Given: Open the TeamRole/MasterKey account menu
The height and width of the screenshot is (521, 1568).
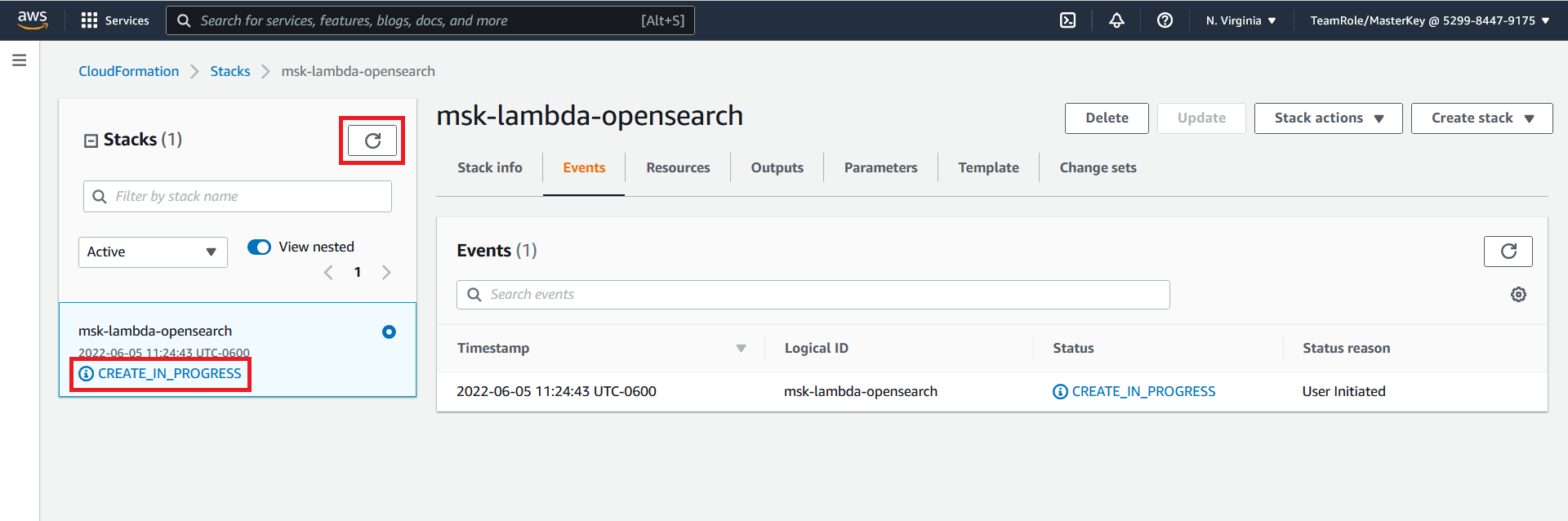Looking at the screenshot, I should click(x=1430, y=20).
